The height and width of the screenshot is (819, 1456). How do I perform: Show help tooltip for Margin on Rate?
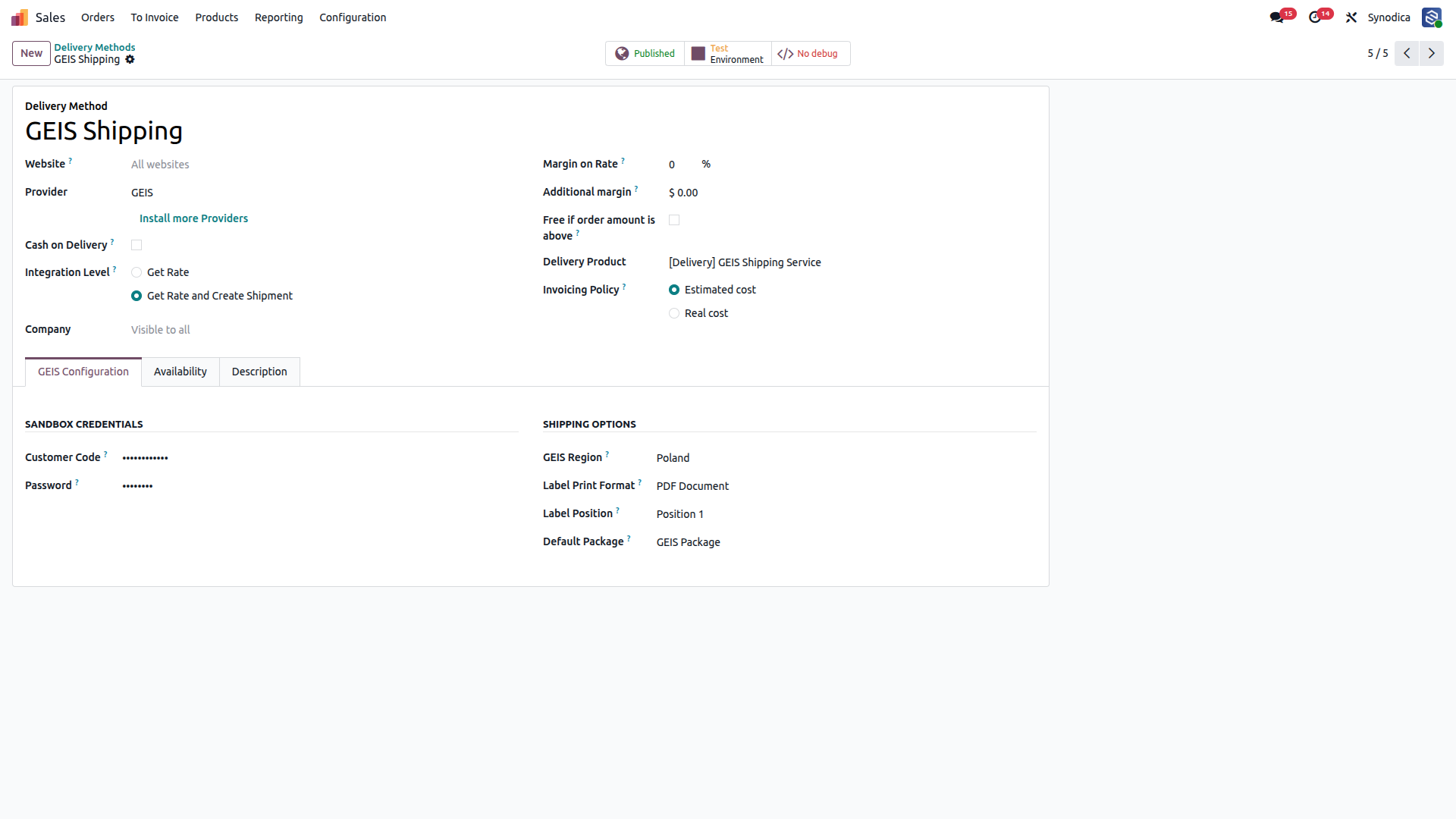tap(623, 161)
